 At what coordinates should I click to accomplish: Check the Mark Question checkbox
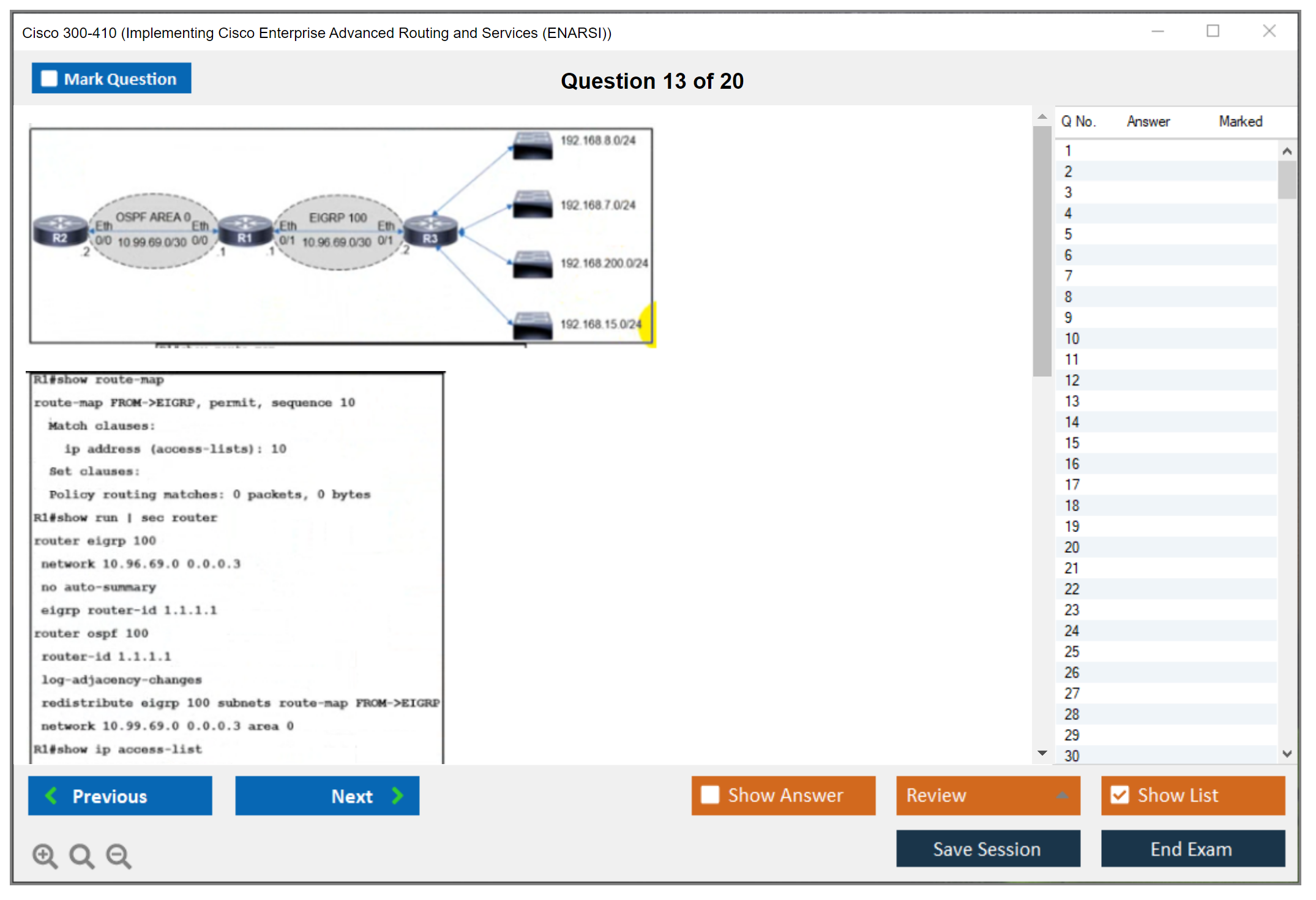49,79
